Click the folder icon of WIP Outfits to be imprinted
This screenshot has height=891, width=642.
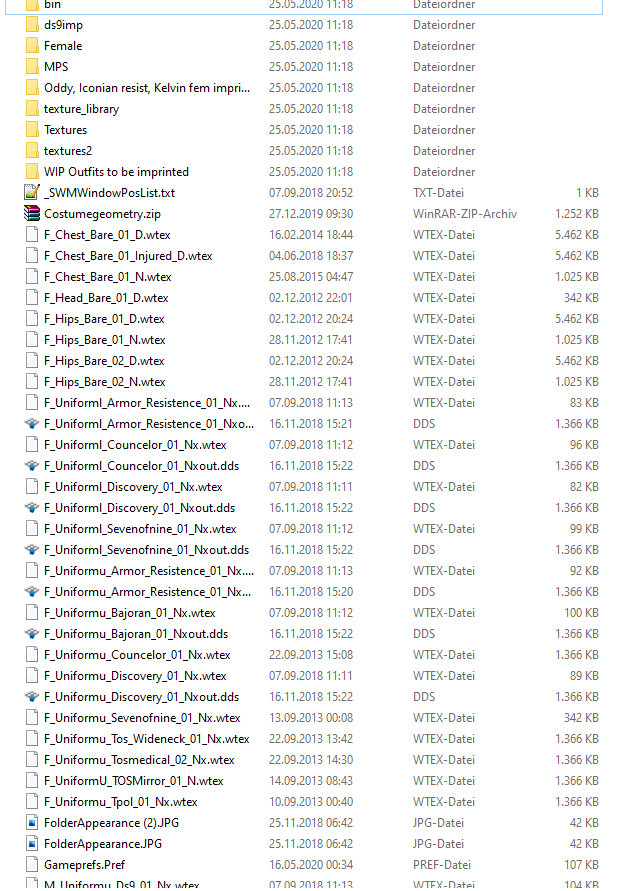pyautogui.click(x=32, y=172)
